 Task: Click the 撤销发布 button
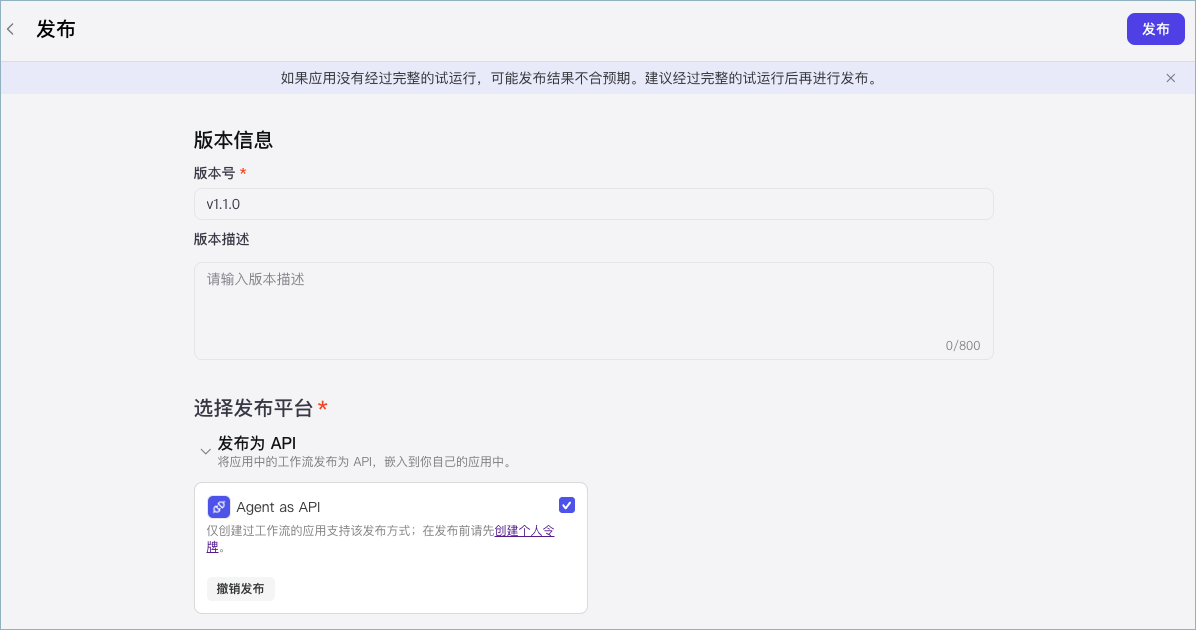(x=240, y=589)
